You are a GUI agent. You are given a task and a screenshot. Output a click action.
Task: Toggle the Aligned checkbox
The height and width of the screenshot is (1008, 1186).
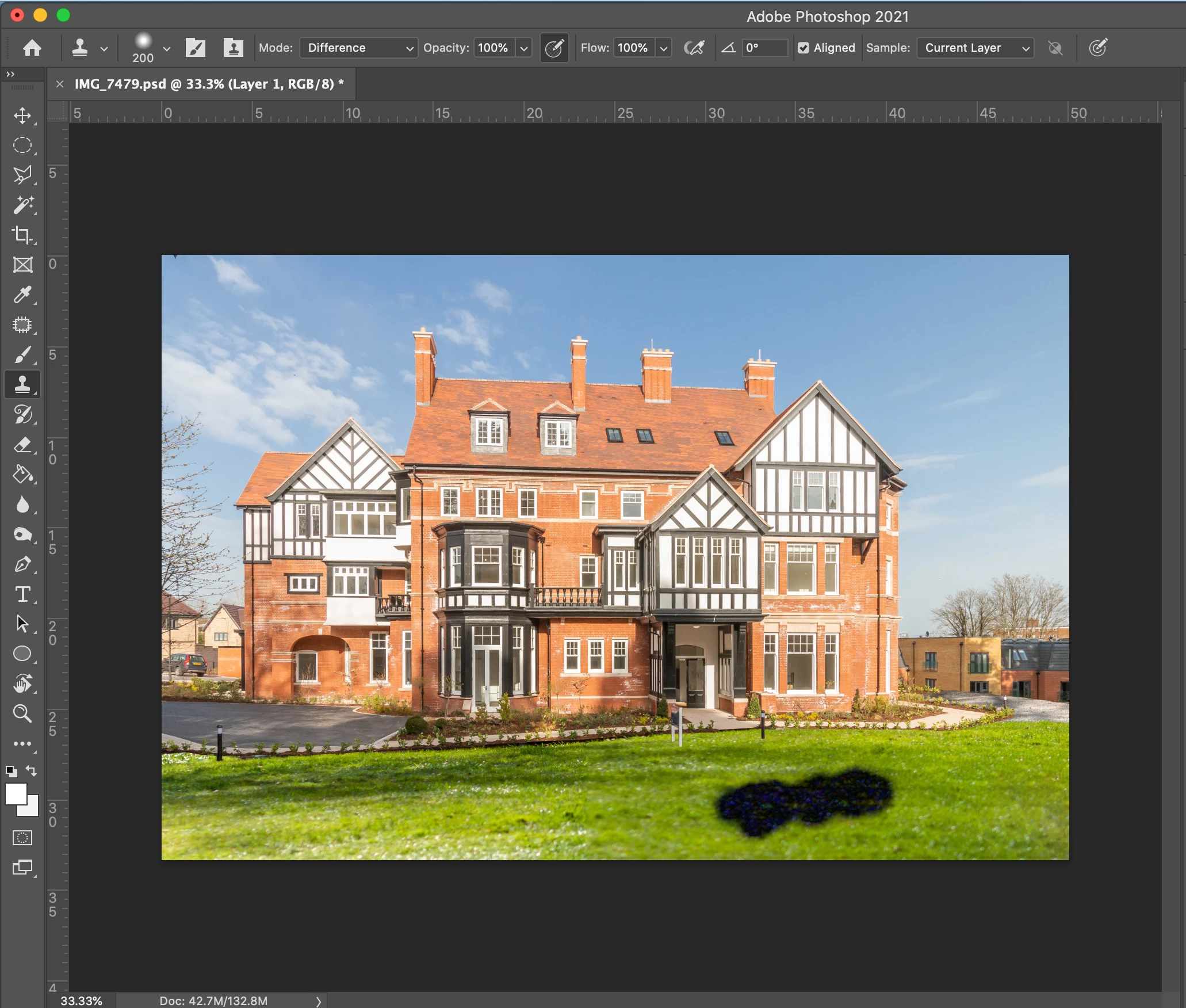click(x=804, y=48)
